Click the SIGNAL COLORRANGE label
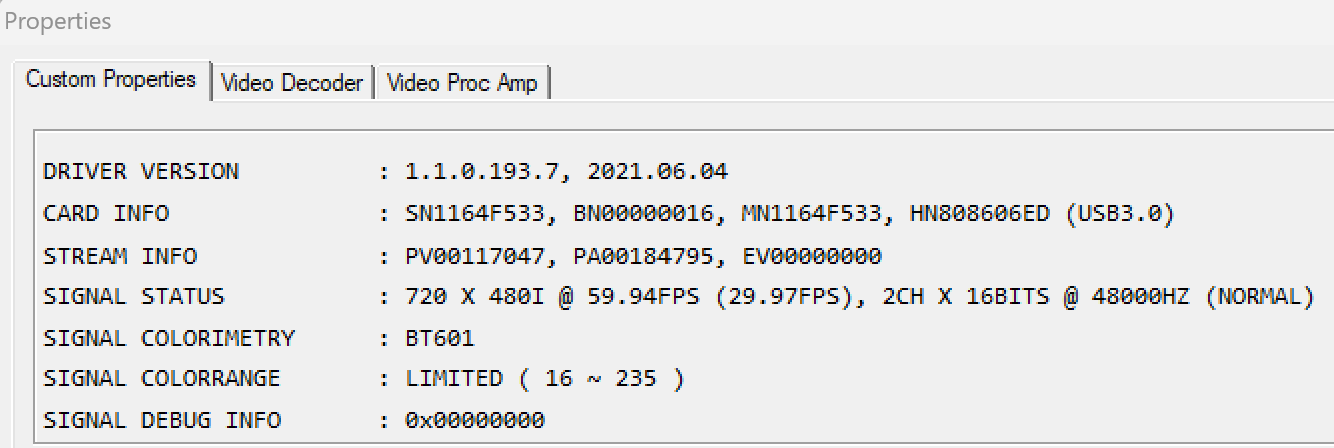Viewport: 1334px width, 448px height. [x=162, y=379]
